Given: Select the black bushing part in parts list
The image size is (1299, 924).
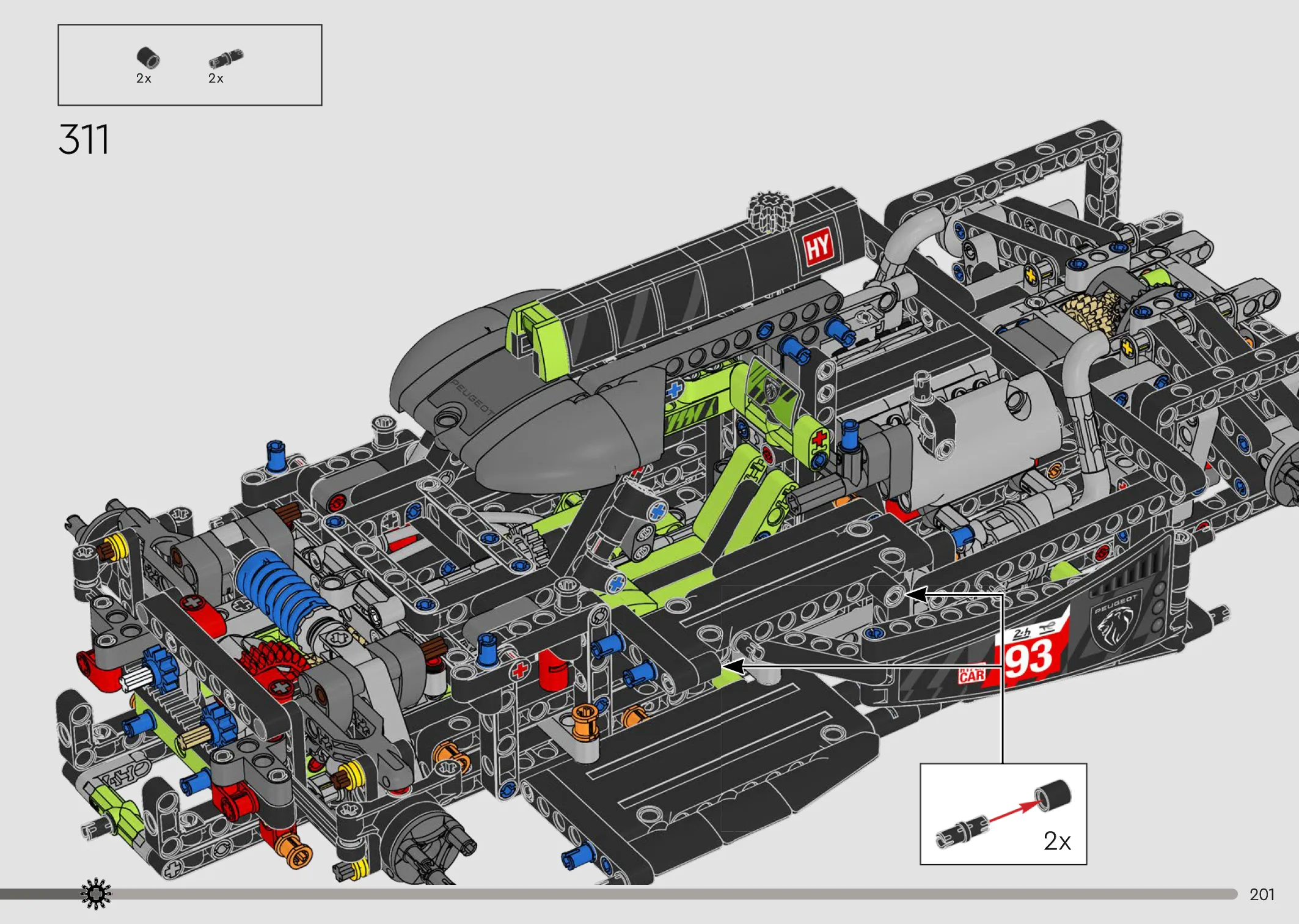Looking at the screenshot, I should pyautogui.click(x=147, y=58).
